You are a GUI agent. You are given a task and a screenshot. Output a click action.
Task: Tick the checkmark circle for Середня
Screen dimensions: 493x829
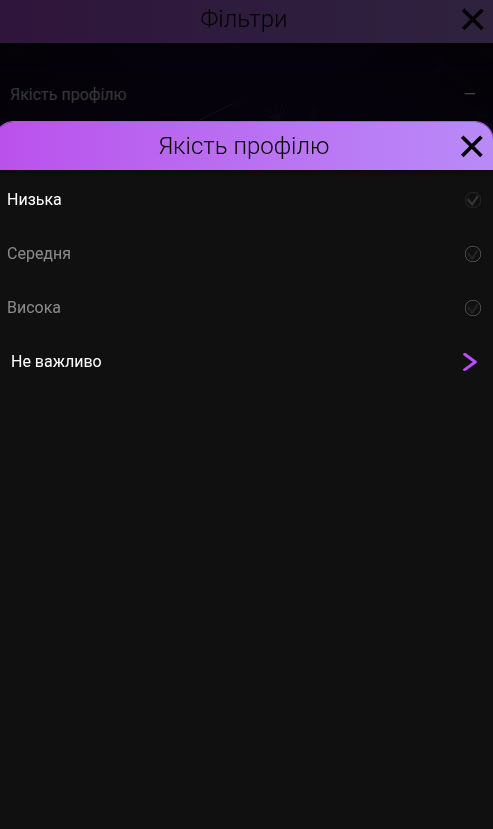pyautogui.click(x=472, y=254)
